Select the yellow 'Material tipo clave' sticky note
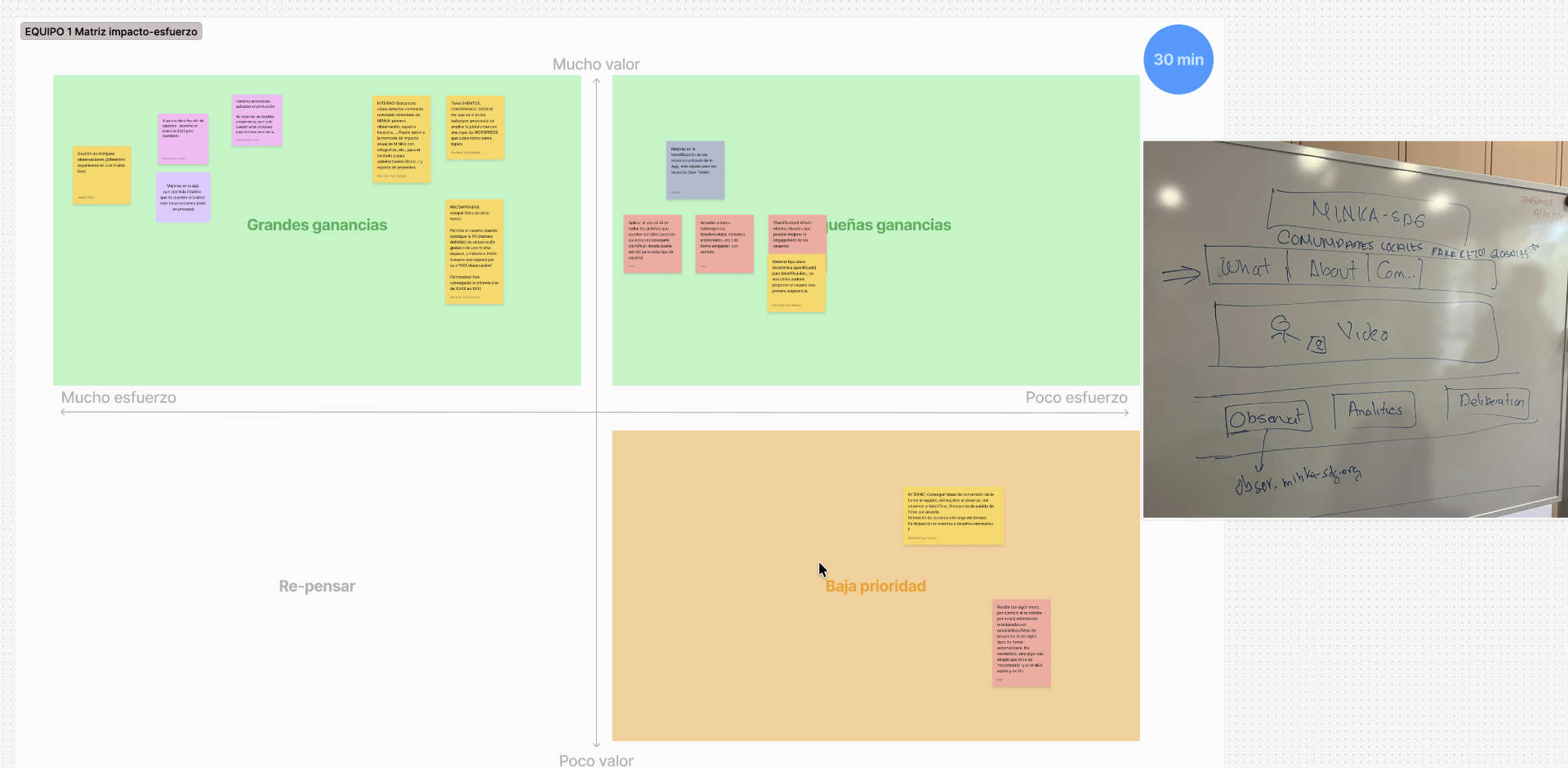 pyautogui.click(x=796, y=284)
